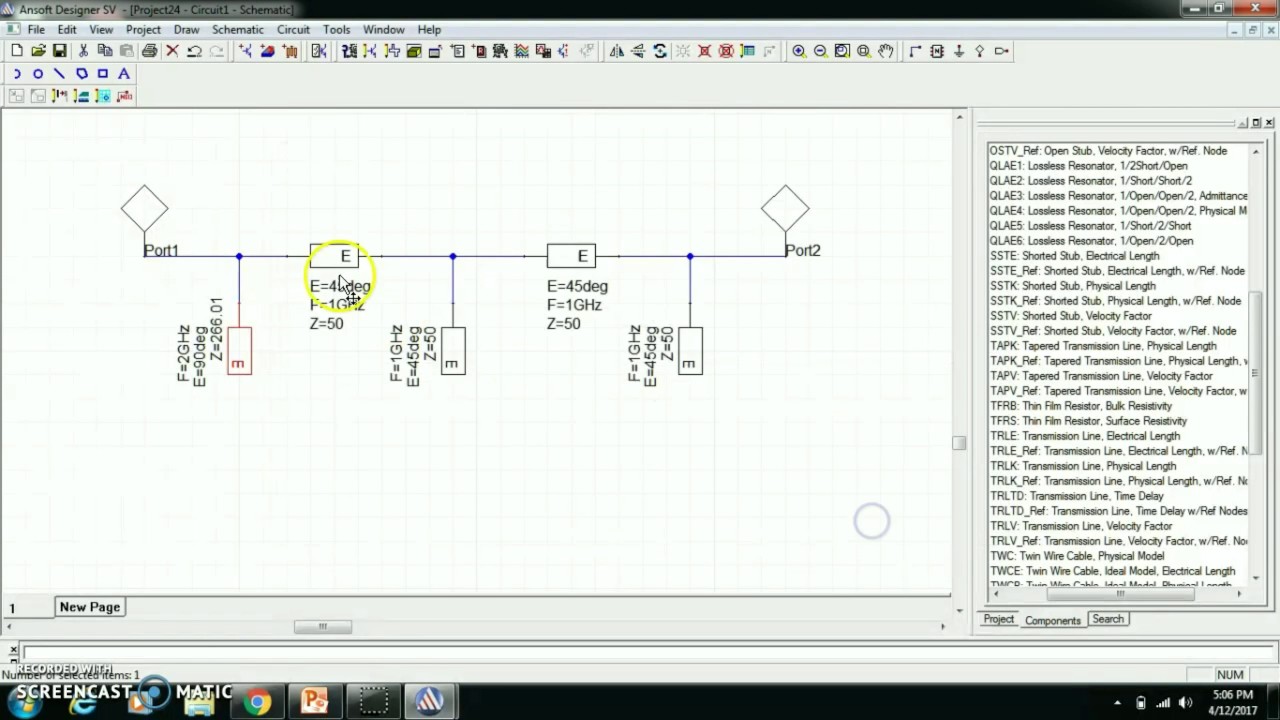Click the schematic vertical scrollbar thumb
The width and height of the screenshot is (1280, 720).
959,443
